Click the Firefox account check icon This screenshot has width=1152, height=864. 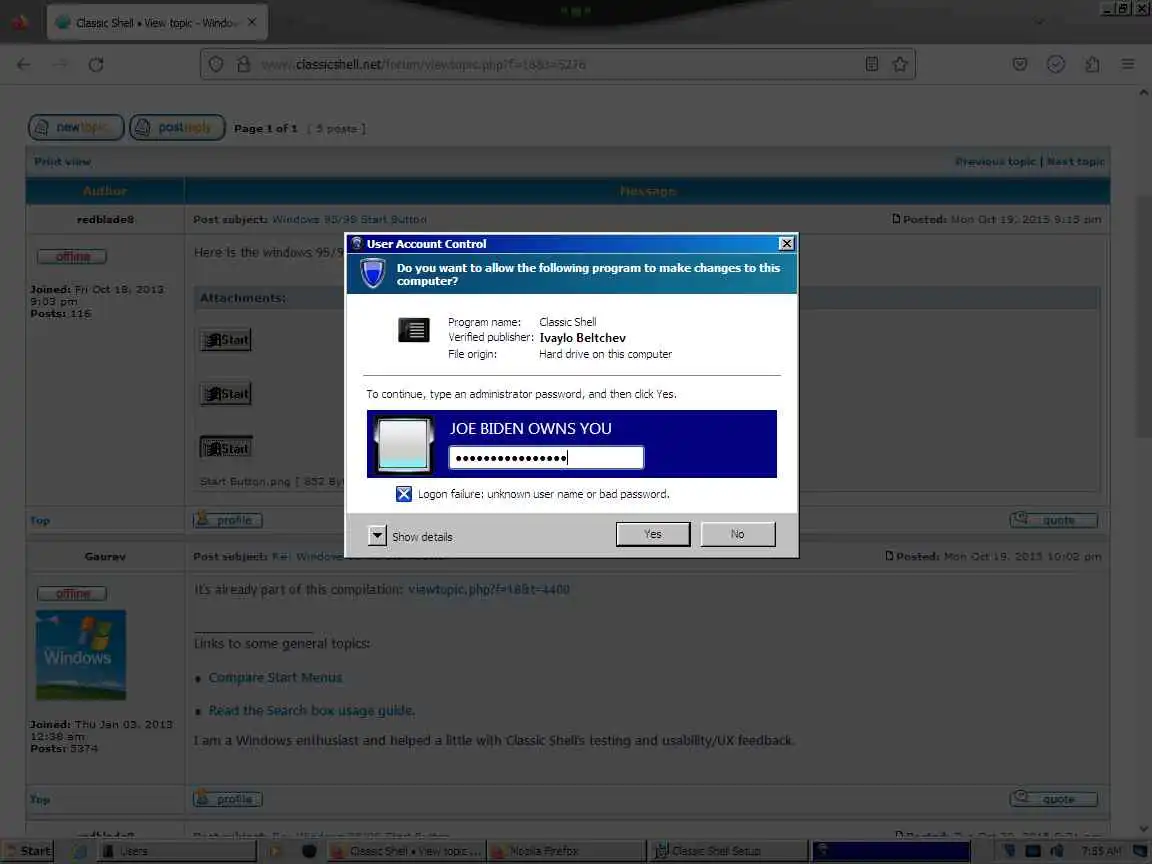[1056, 65]
